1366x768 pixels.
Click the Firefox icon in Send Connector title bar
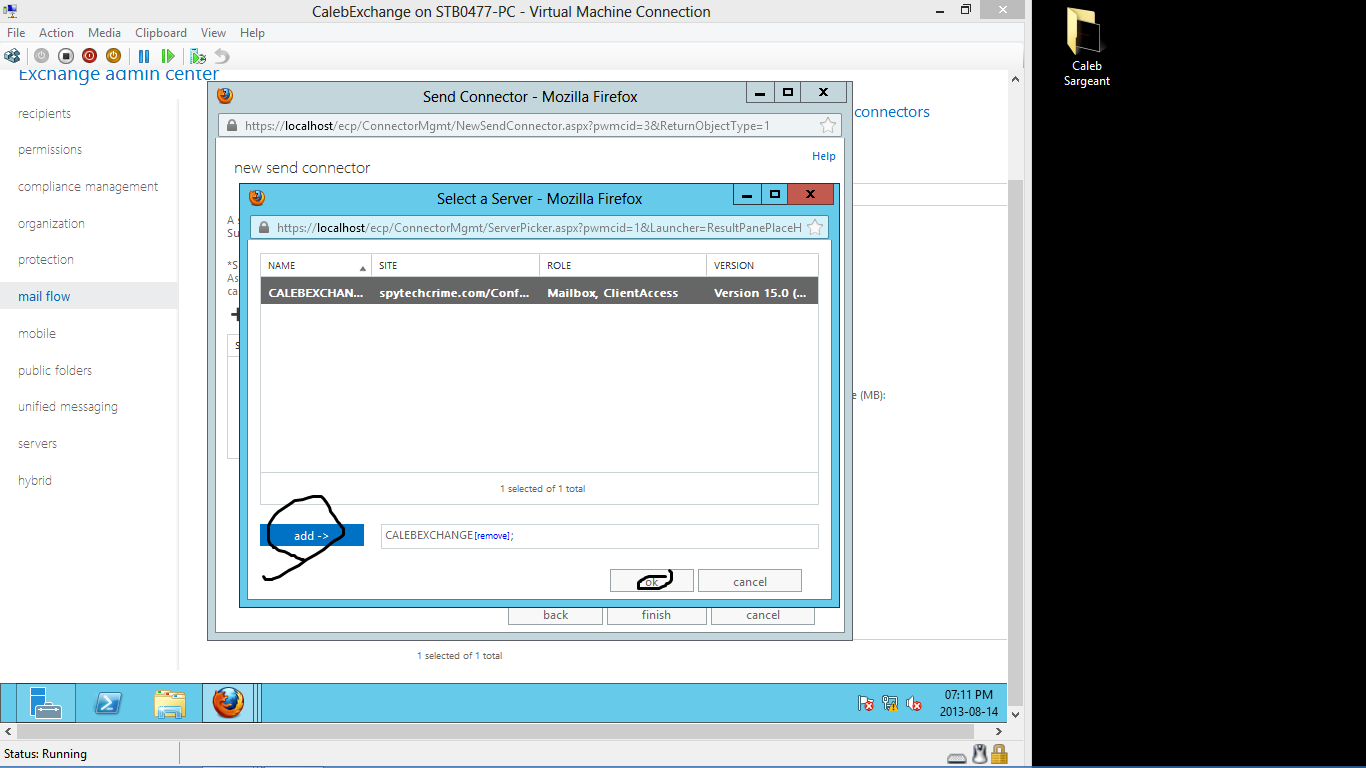coord(225,96)
